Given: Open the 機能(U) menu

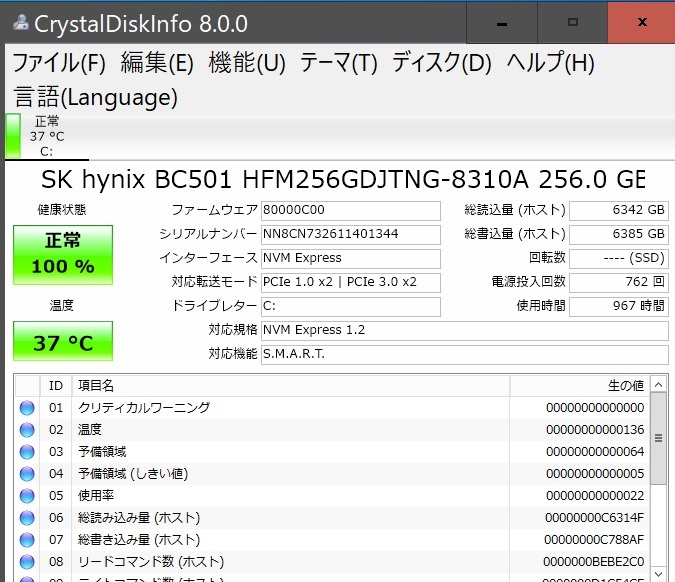Looking at the screenshot, I should pyautogui.click(x=247, y=63).
